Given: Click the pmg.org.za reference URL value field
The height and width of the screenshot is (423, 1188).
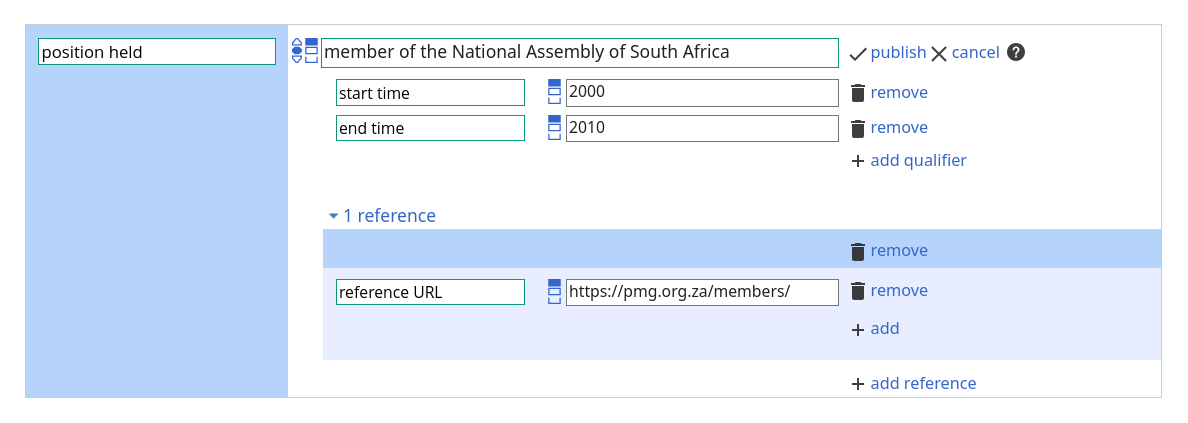Looking at the screenshot, I should pyautogui.click(x=701, y=291).
